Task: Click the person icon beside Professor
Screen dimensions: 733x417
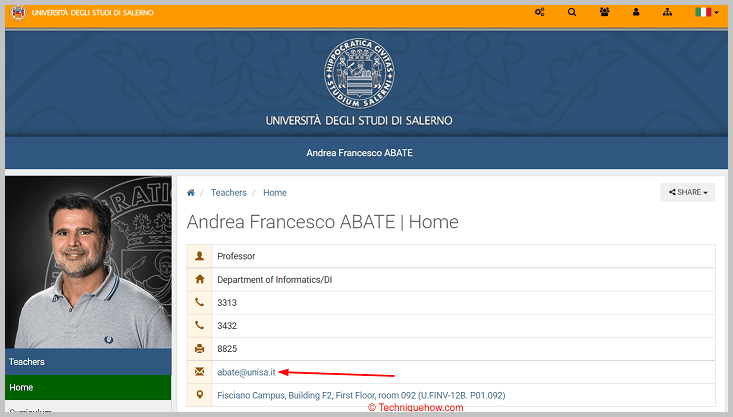Action: (200, 256)
